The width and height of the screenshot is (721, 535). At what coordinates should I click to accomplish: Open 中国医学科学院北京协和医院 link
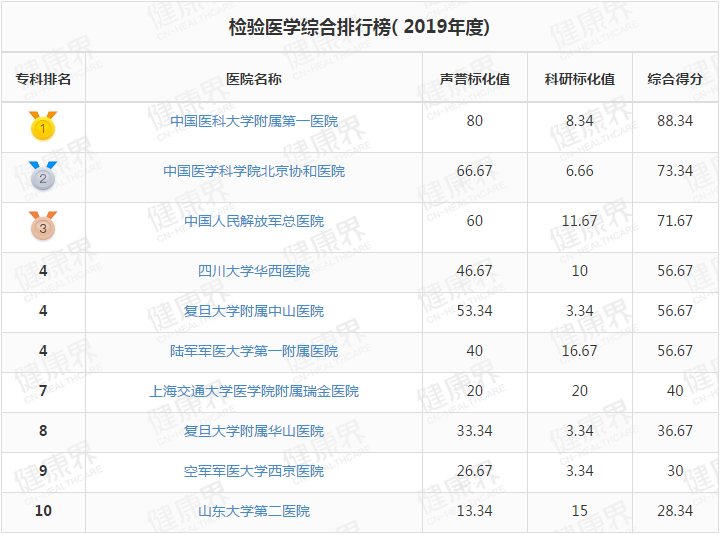click(x=254, y=171)
